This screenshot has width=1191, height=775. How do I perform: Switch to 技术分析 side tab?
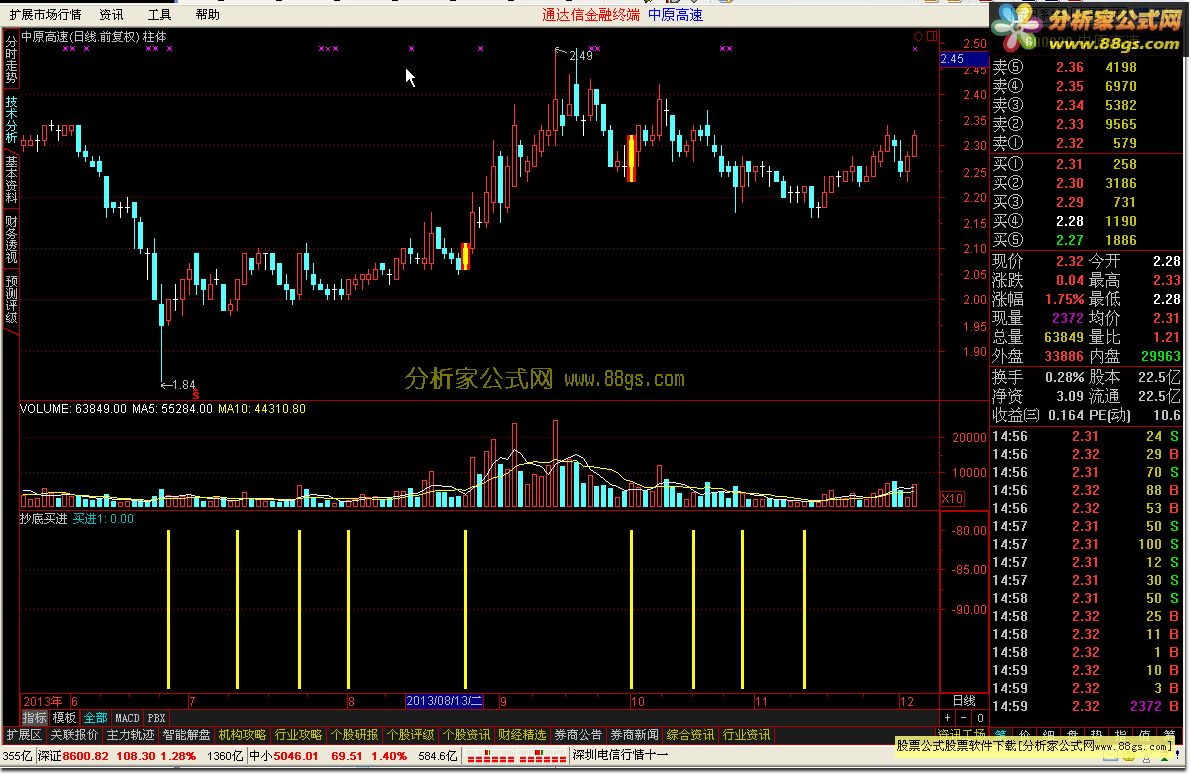point(11,119)
